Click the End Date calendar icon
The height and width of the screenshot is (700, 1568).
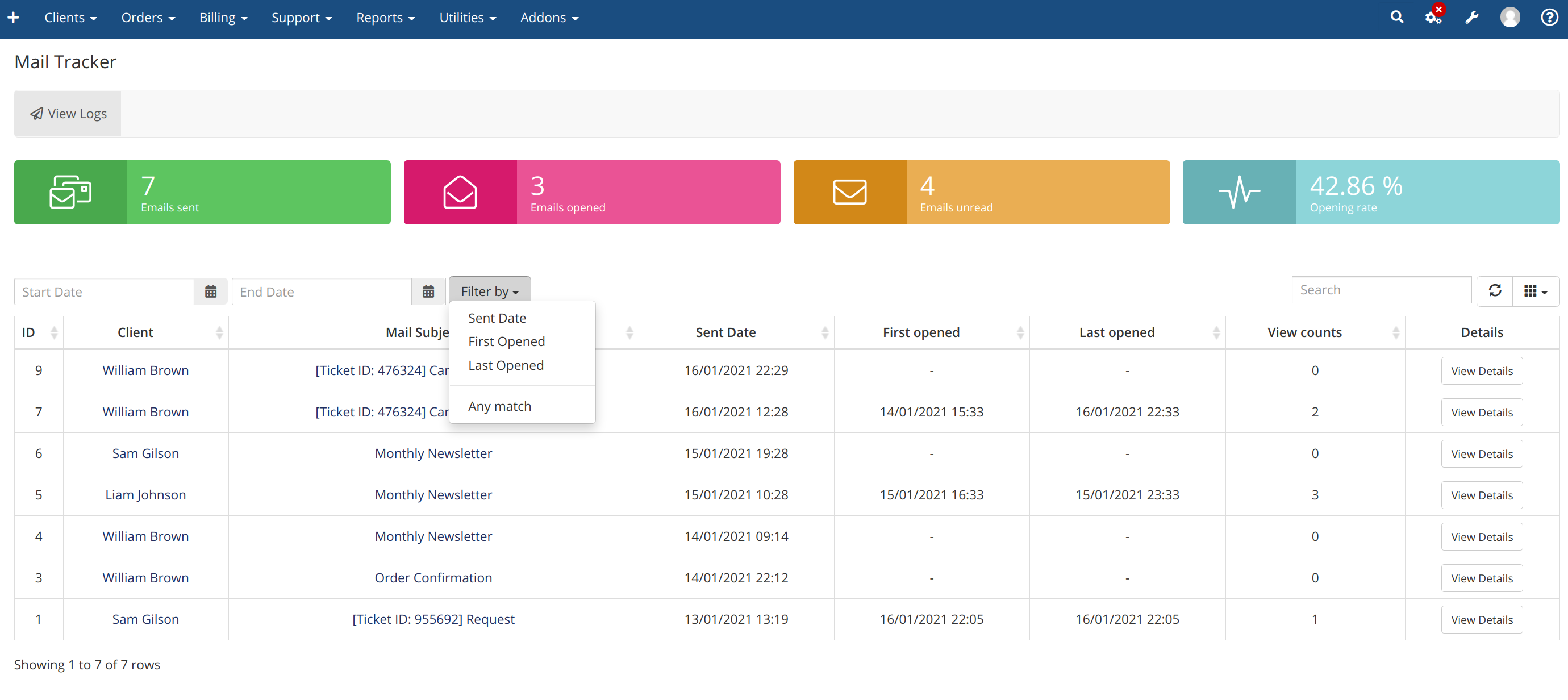(x=428, y=291)
